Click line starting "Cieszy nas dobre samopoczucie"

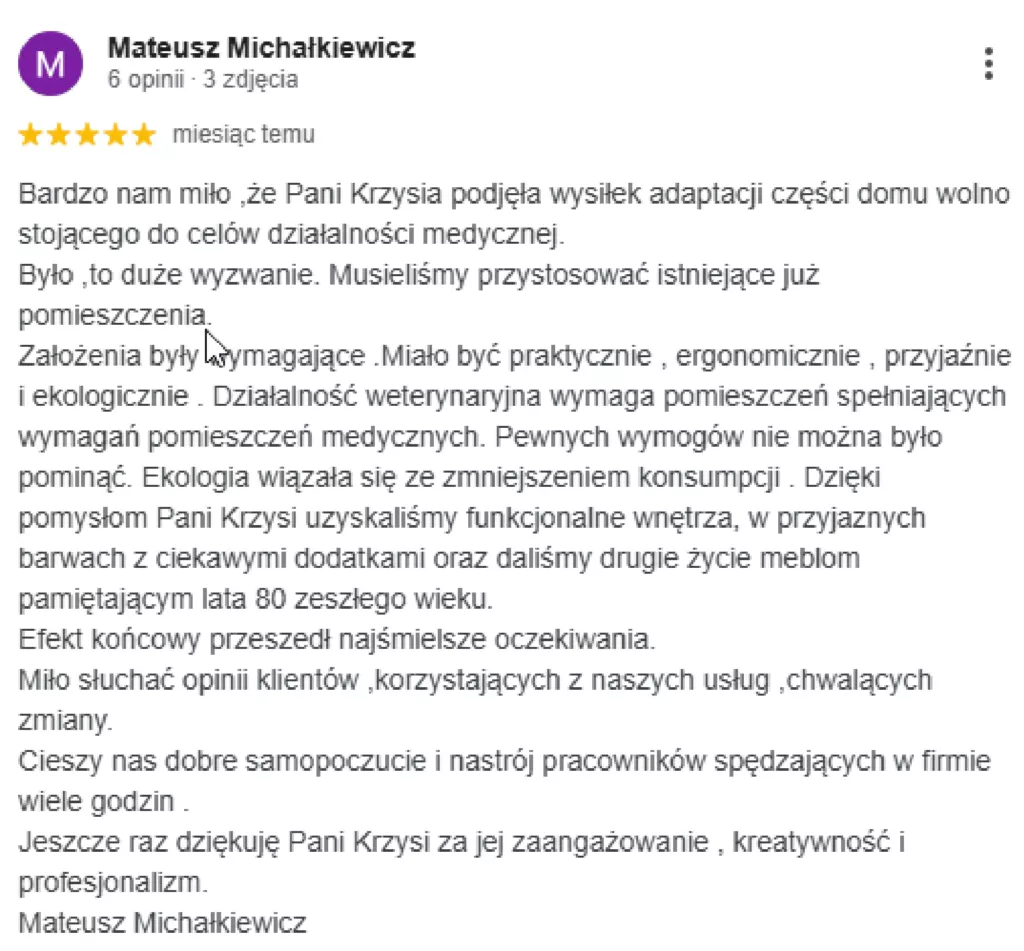coord(504,760)
